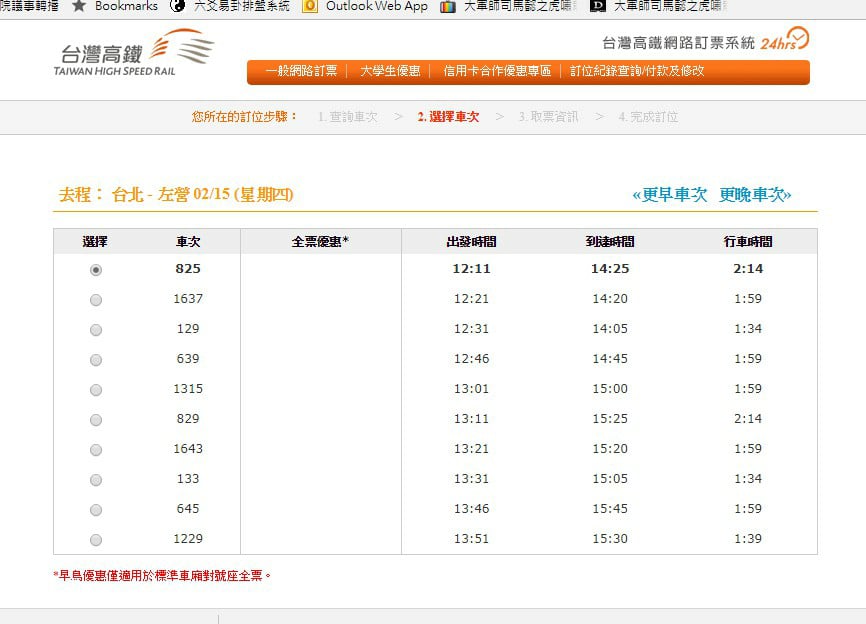Open the 一般網路訂票 menu item

[x=301, y=71]
